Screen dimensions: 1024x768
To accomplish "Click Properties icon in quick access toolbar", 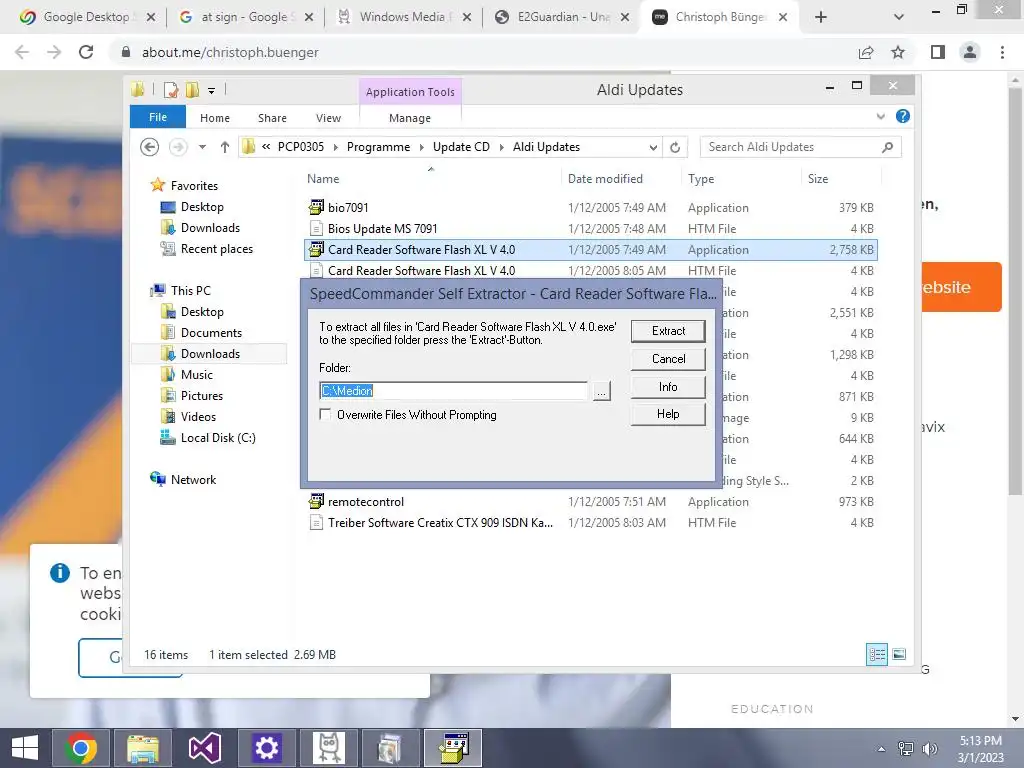I will (x=171, y=90).
